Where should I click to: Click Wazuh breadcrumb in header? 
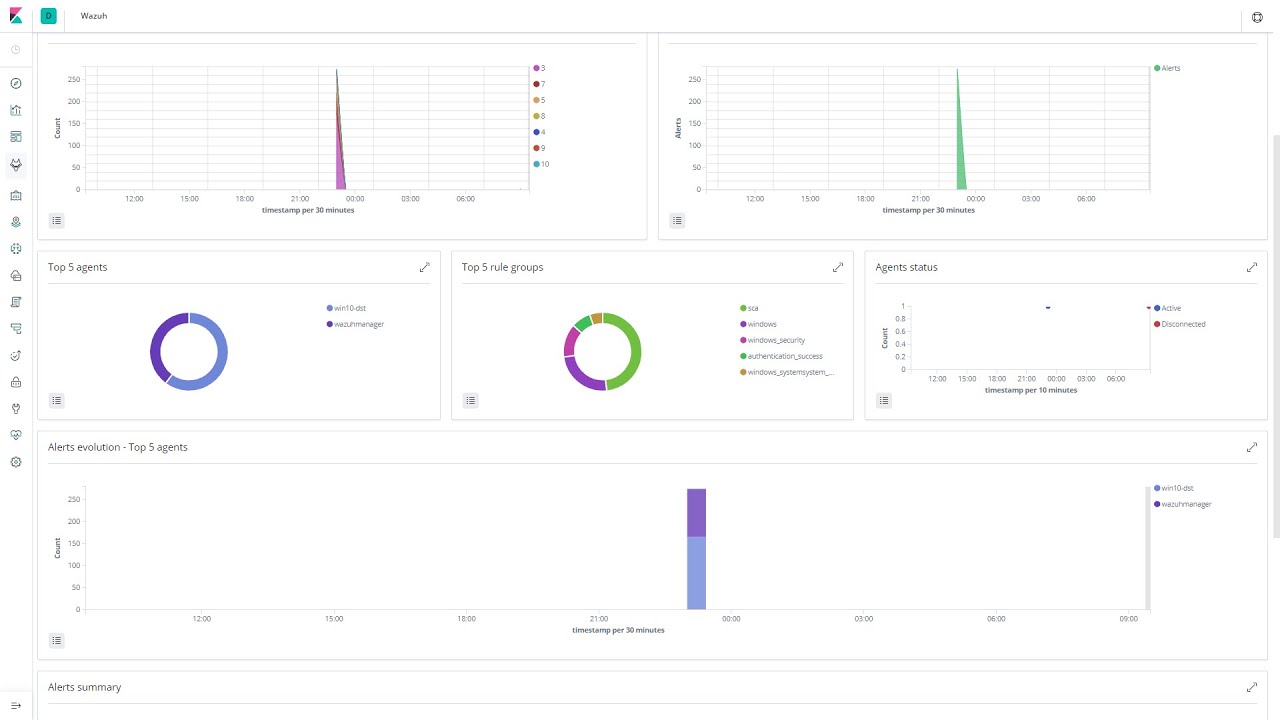[94, 16]
